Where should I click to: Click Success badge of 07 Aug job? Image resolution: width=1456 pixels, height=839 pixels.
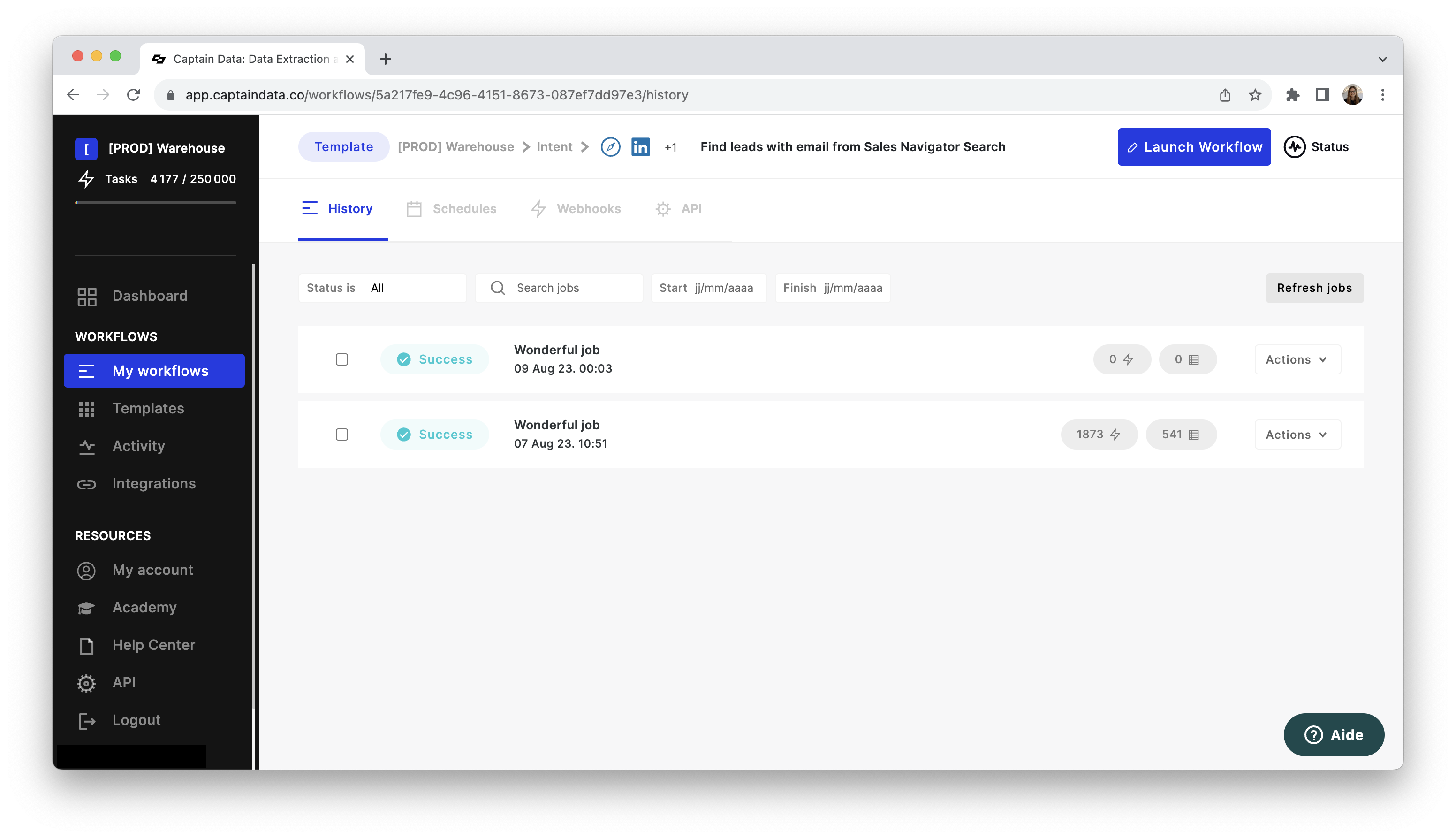(434, 435)
